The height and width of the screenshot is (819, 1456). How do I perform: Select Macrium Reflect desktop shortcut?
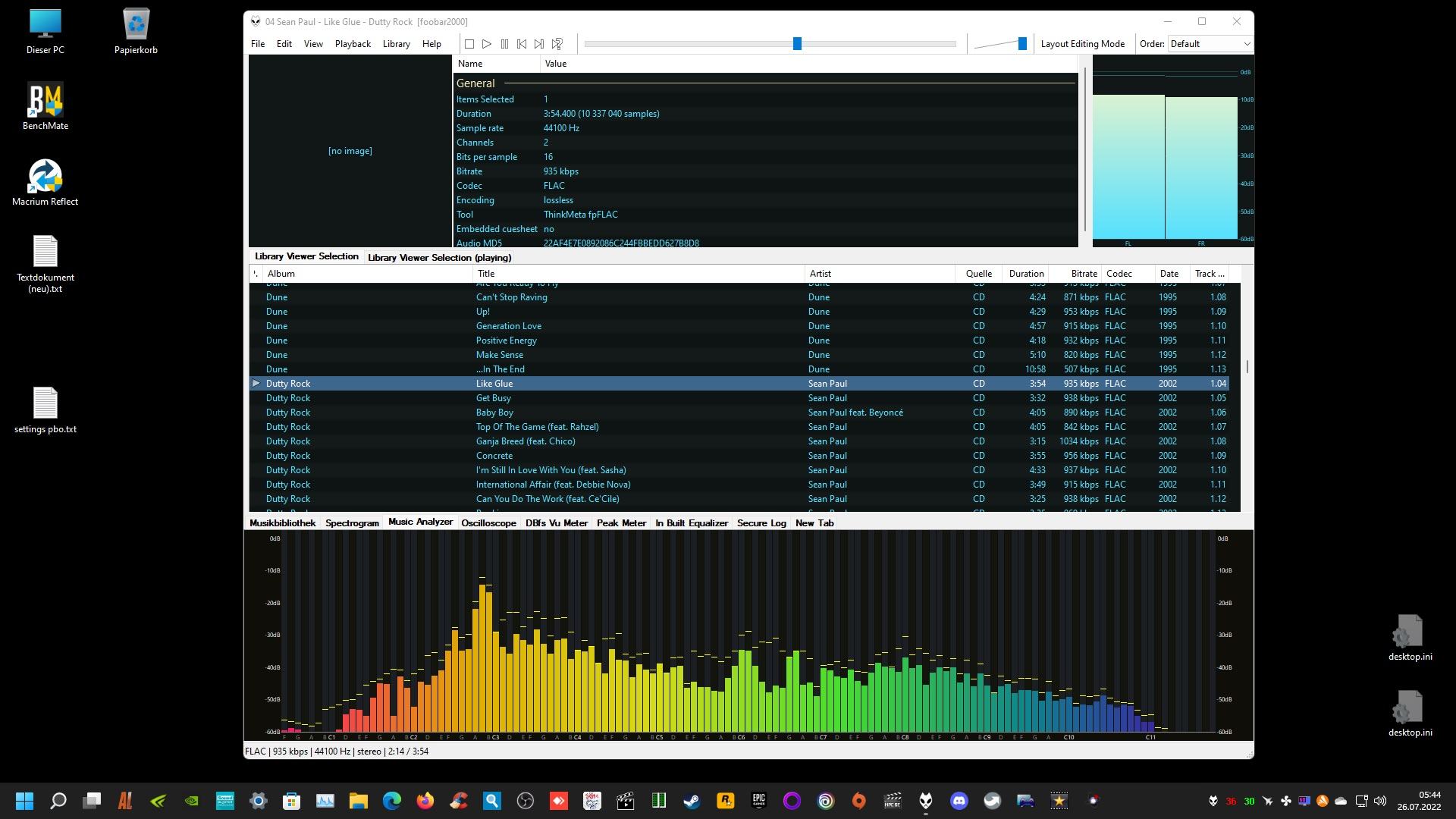point(45,183)
